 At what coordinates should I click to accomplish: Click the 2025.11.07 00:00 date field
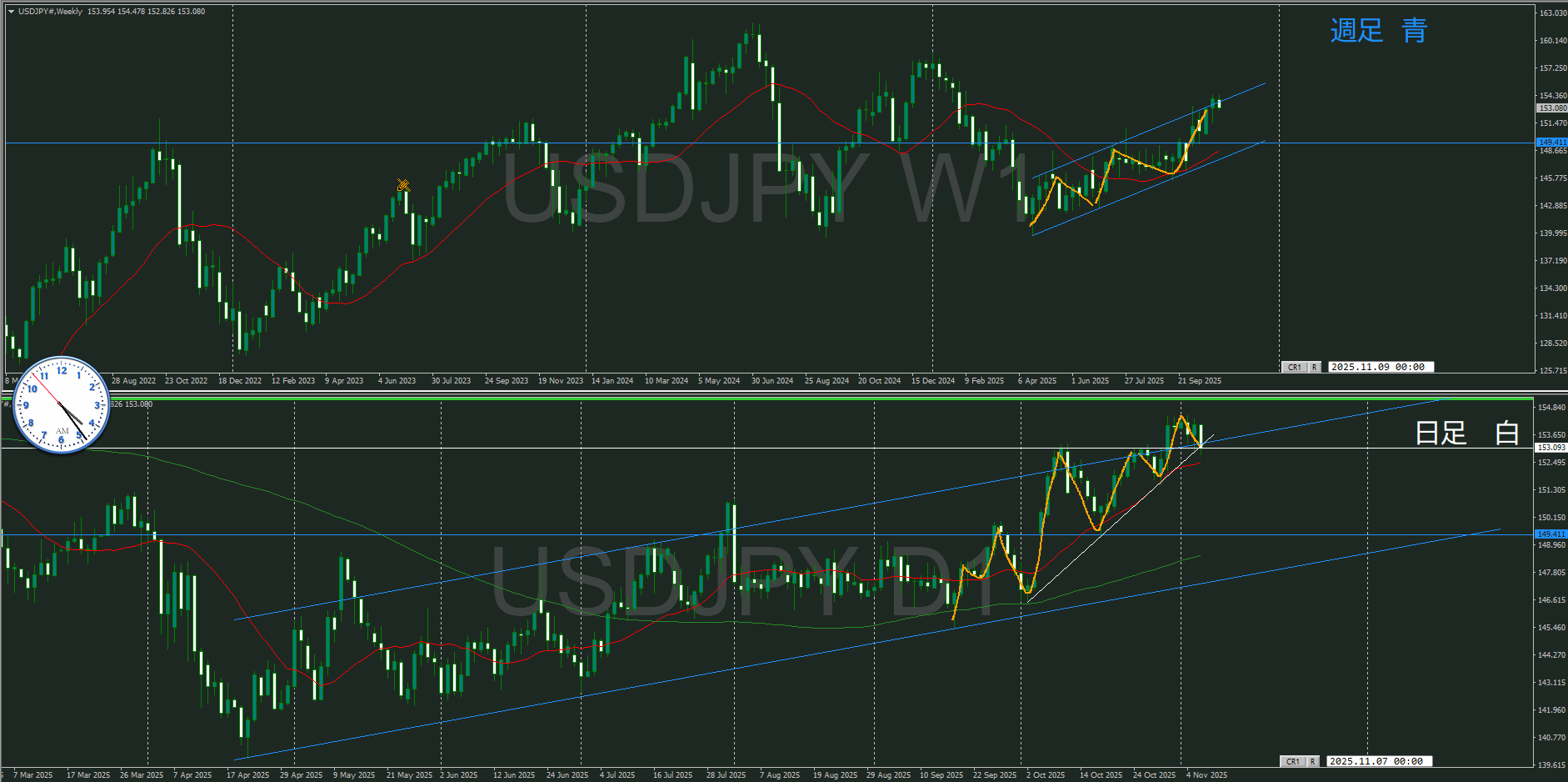(1376, 761)
